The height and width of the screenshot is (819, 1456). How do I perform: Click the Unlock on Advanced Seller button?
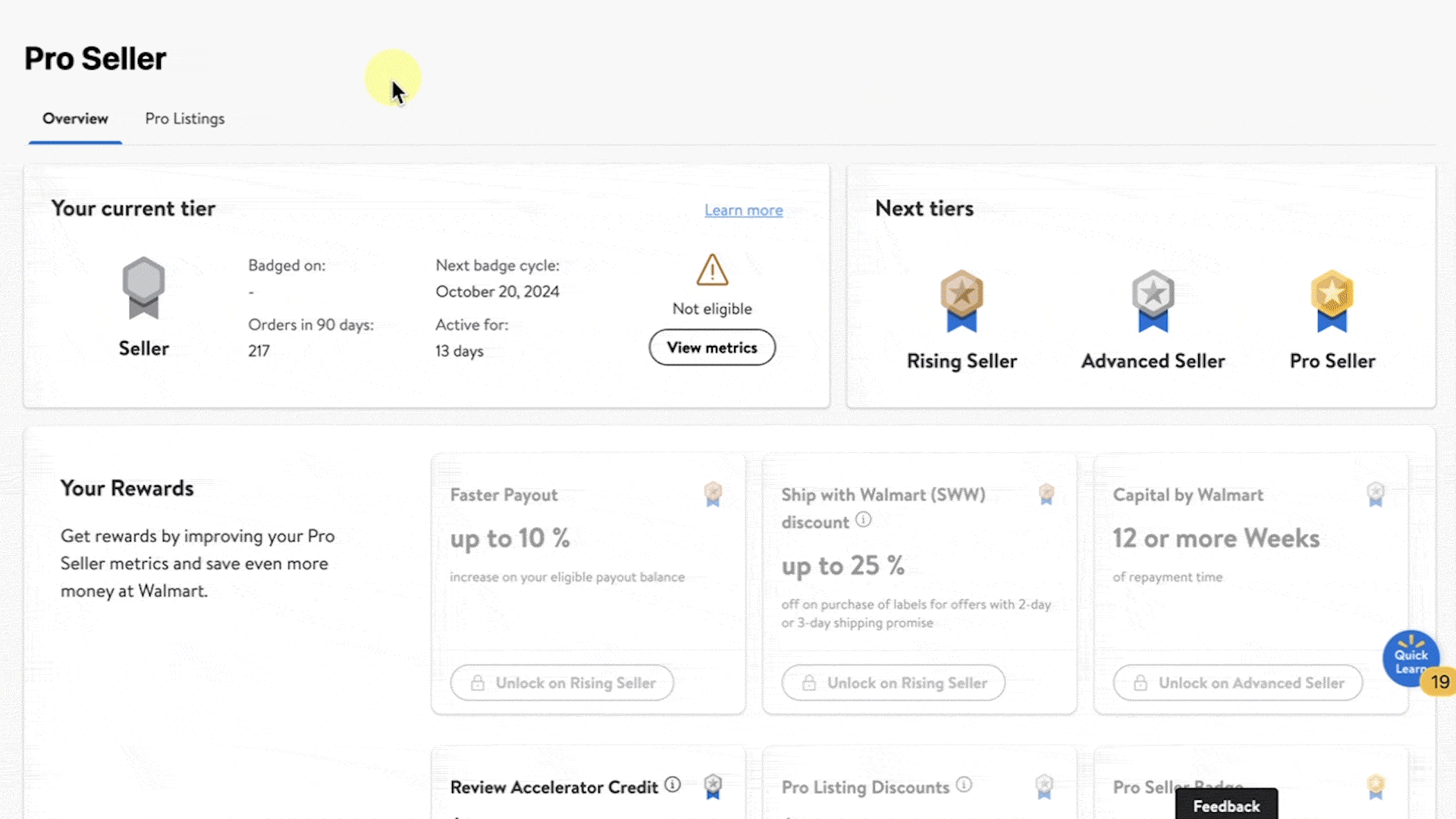pos(1238,683)
